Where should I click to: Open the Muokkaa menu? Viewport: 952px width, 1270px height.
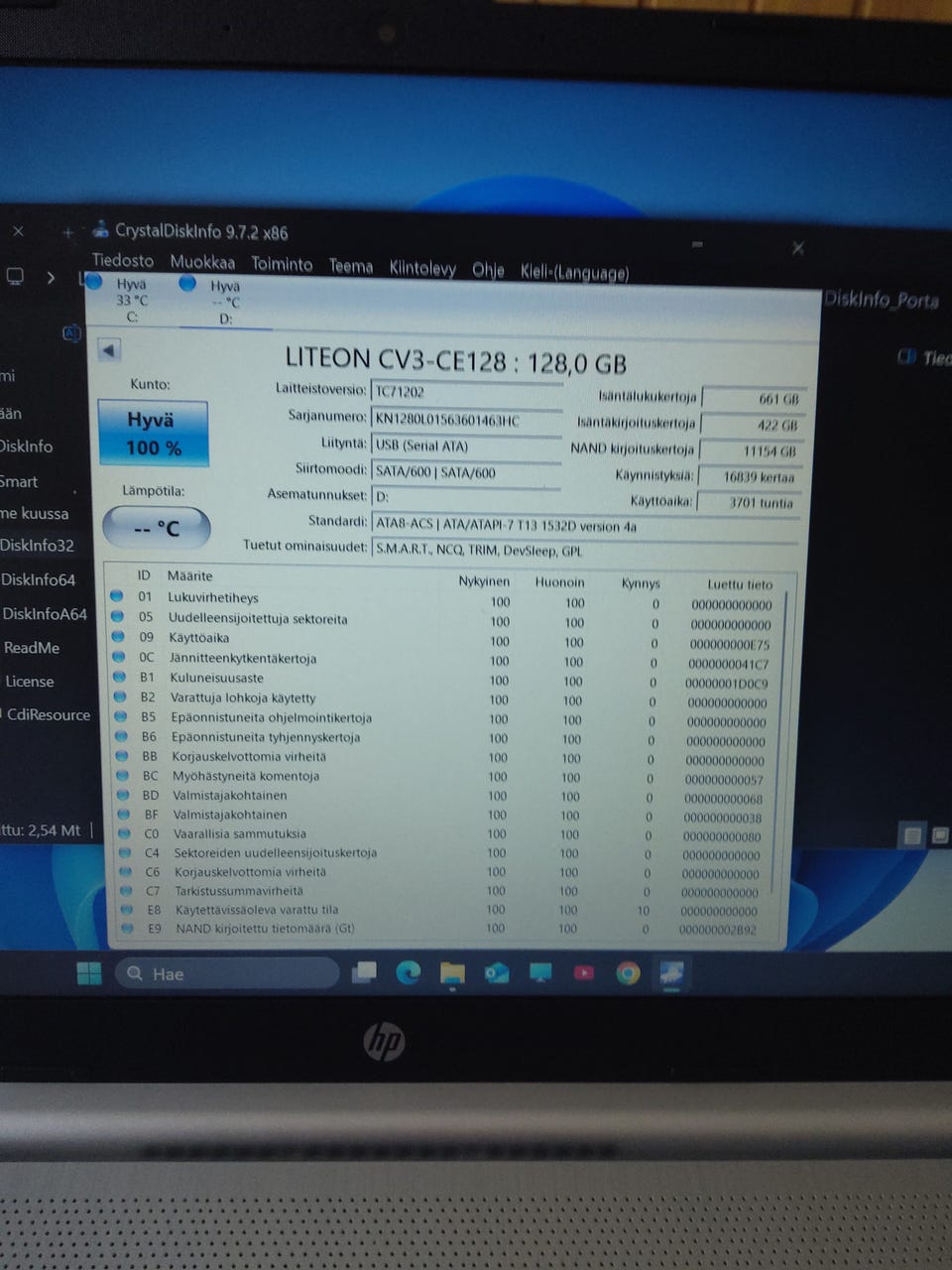202,262
